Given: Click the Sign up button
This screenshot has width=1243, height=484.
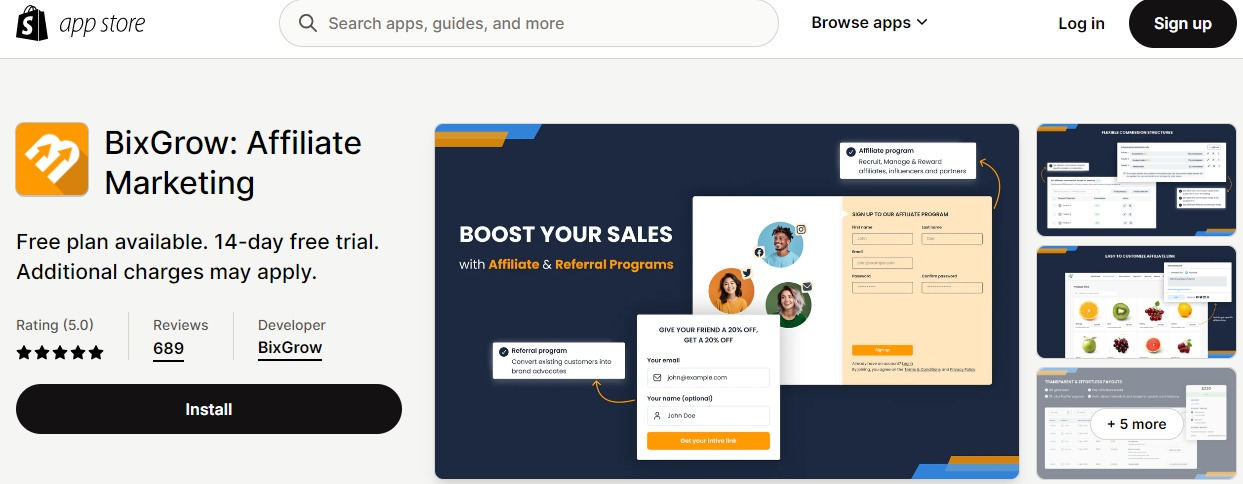Looking at the screenshot, I should (x=1182, y=24).
